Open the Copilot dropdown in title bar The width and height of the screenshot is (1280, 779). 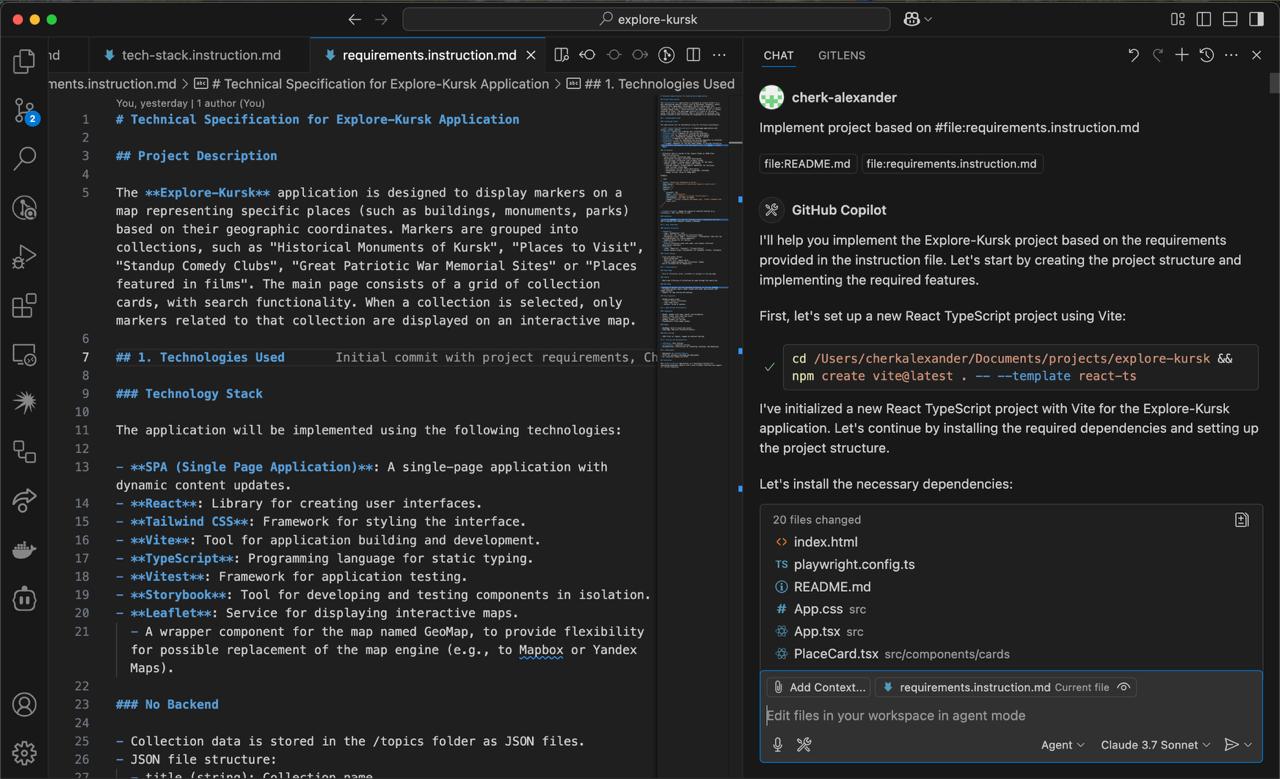pyautogui.click(x=917, y=19)
